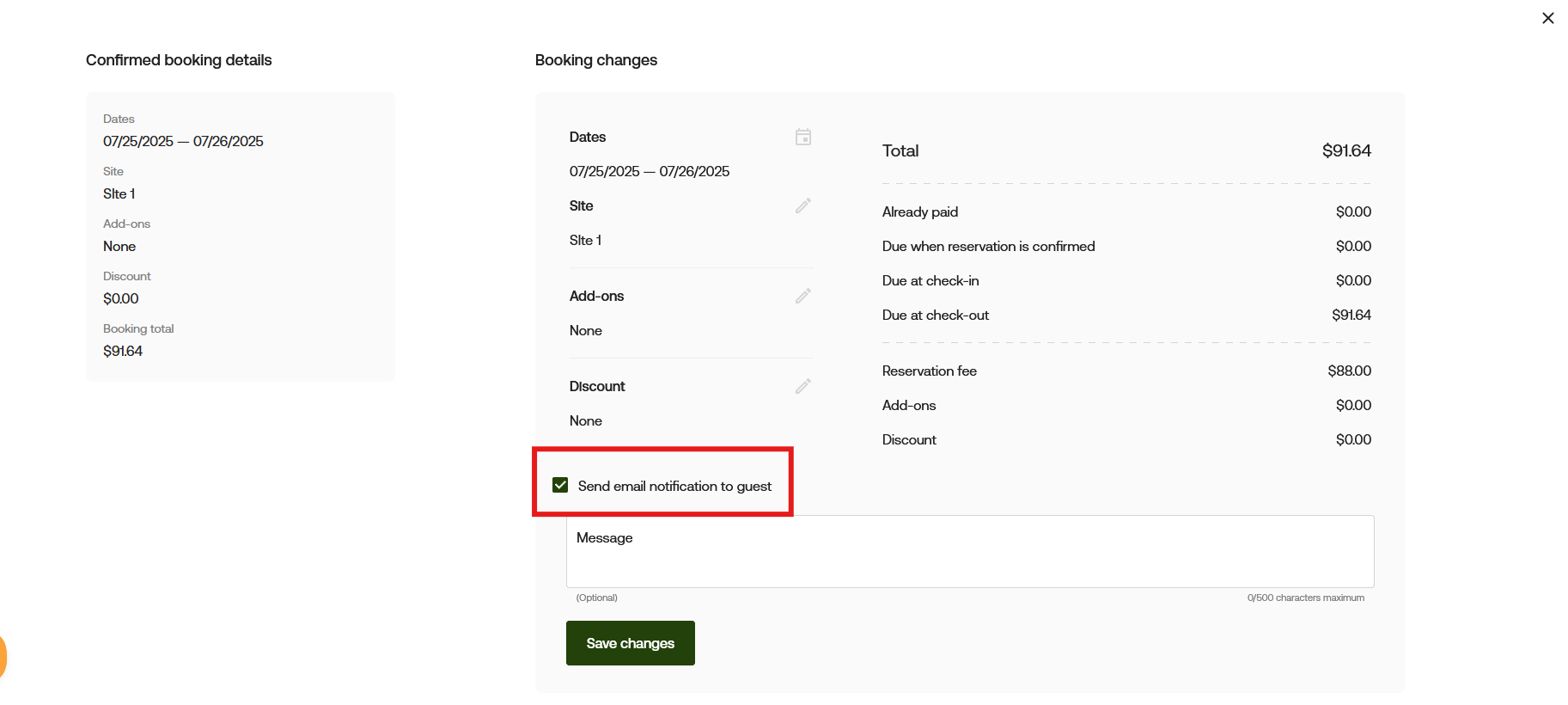Screen dimensions: 1568x705
Task: Uncheck Send email notification to guest
Action: tap(560, 485)
